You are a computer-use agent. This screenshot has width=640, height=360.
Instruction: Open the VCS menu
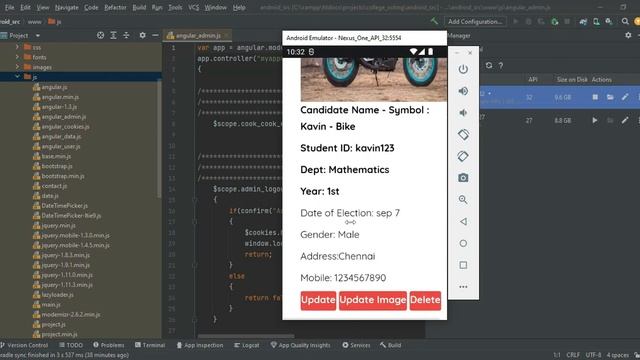click(193, 7)
